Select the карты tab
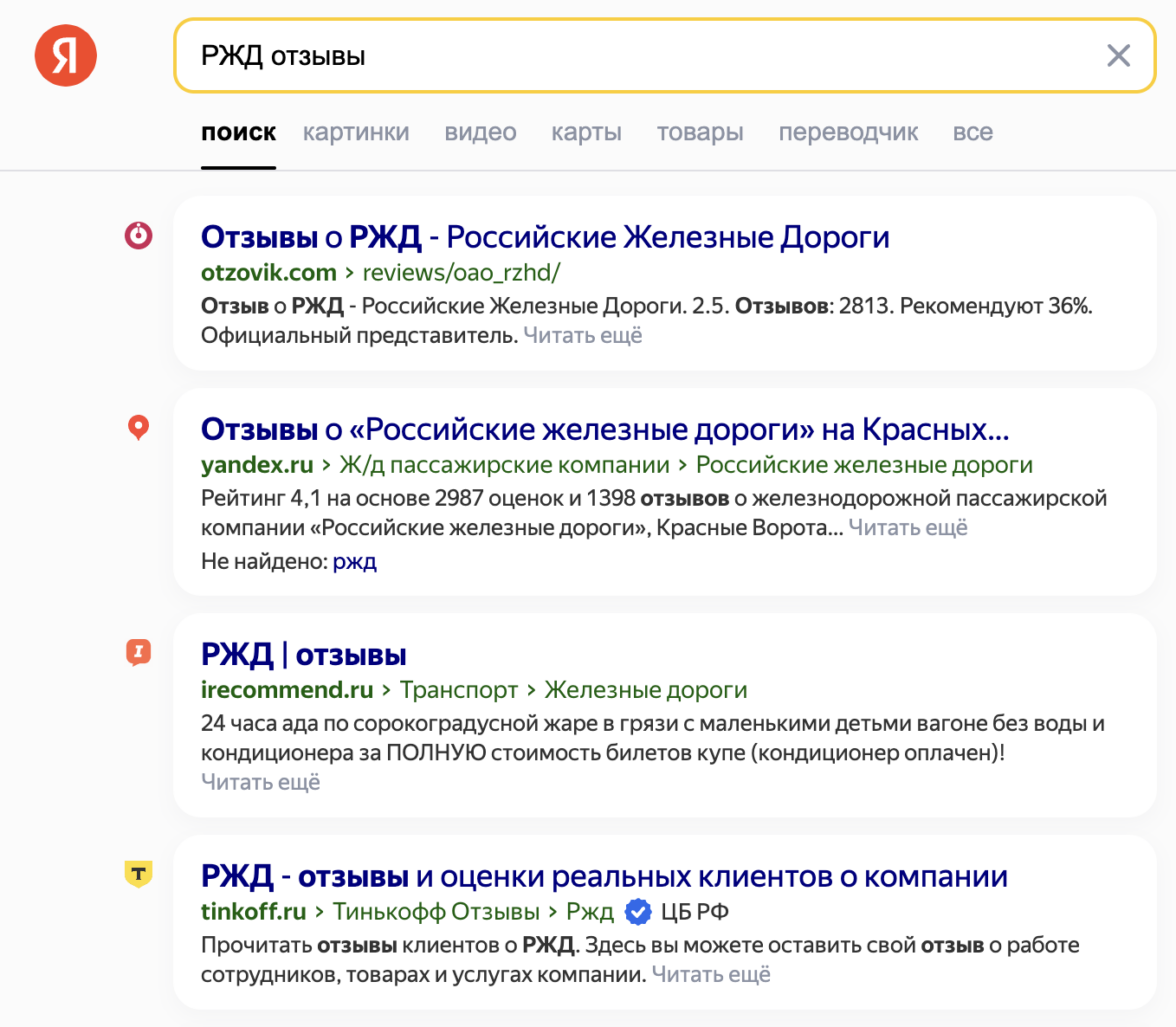 [x=586, y=133]
